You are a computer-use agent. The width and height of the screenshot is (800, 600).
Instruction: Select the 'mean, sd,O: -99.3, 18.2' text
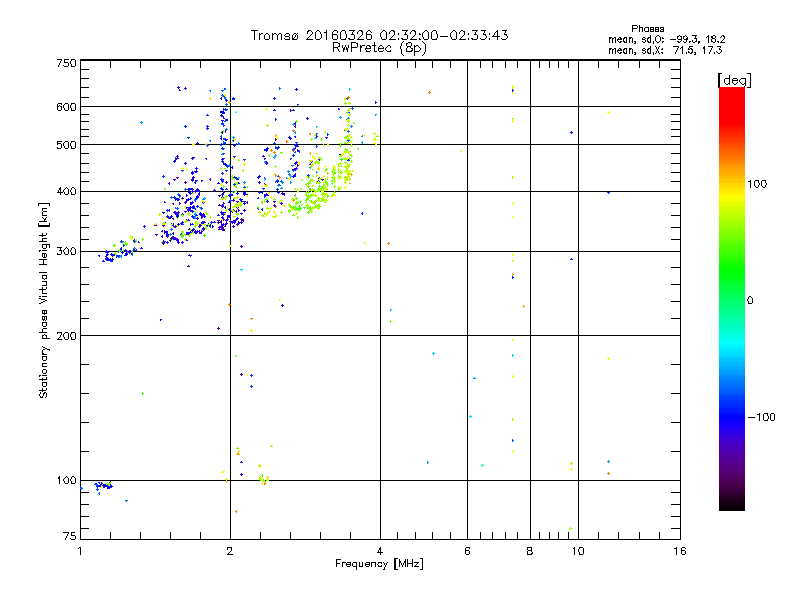coord(666,39)
